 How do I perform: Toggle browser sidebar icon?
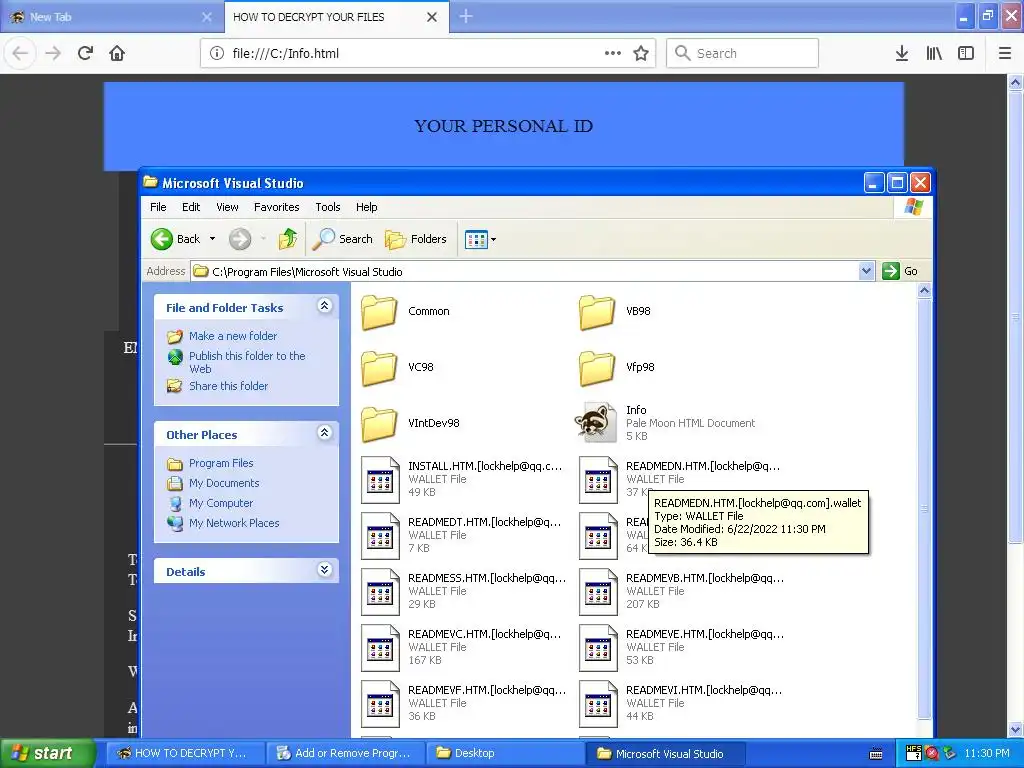click(x=966, y=54)
